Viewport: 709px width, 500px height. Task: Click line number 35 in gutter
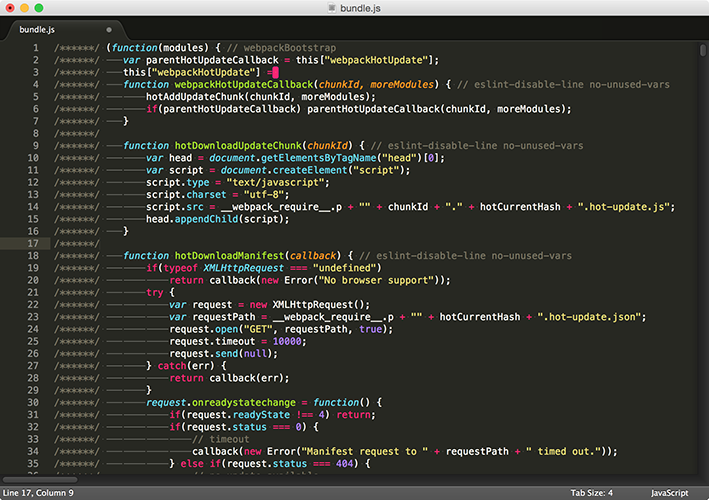click(33, 463)
